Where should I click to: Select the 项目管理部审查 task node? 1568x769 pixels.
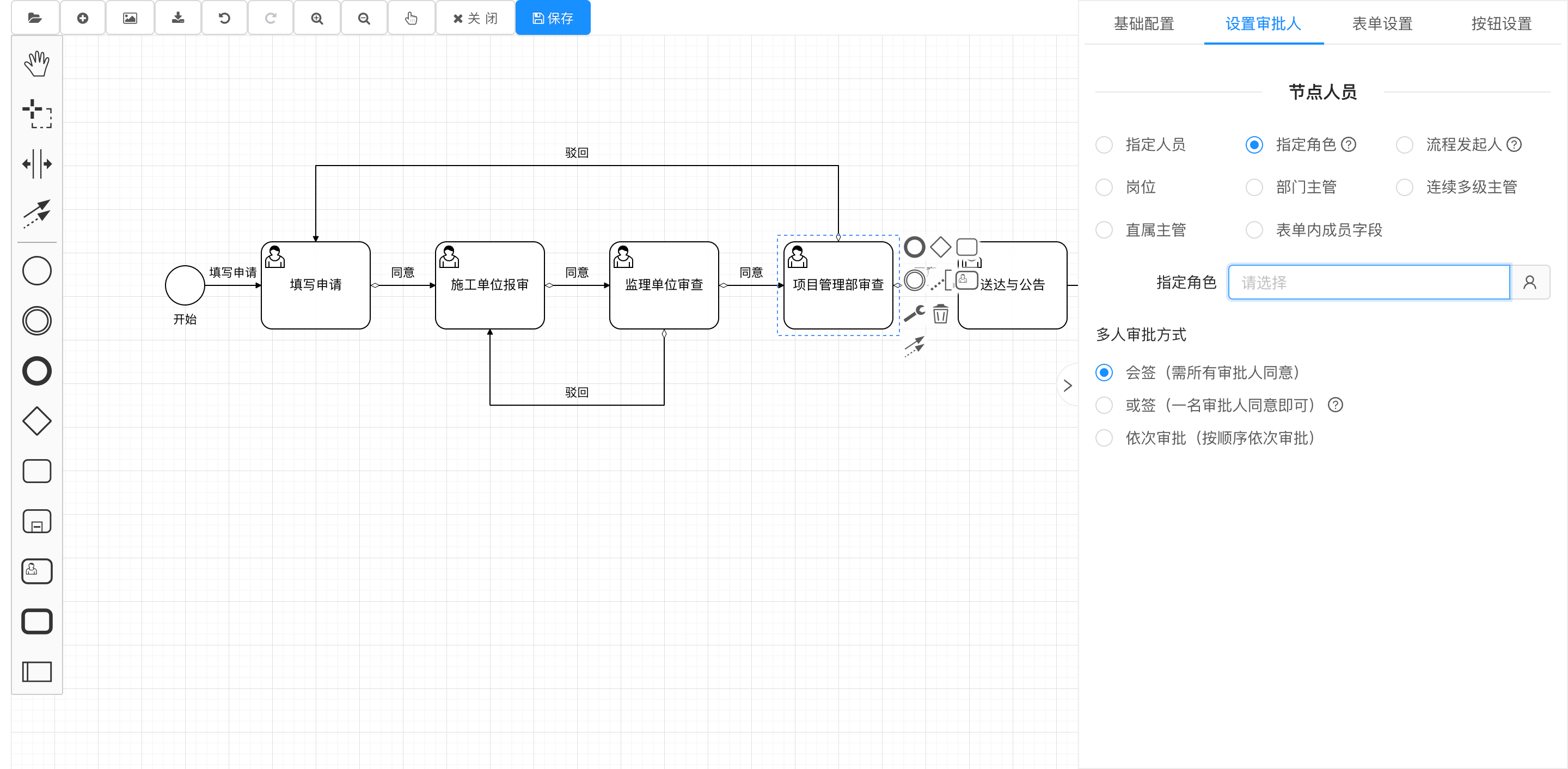point(837,285)
